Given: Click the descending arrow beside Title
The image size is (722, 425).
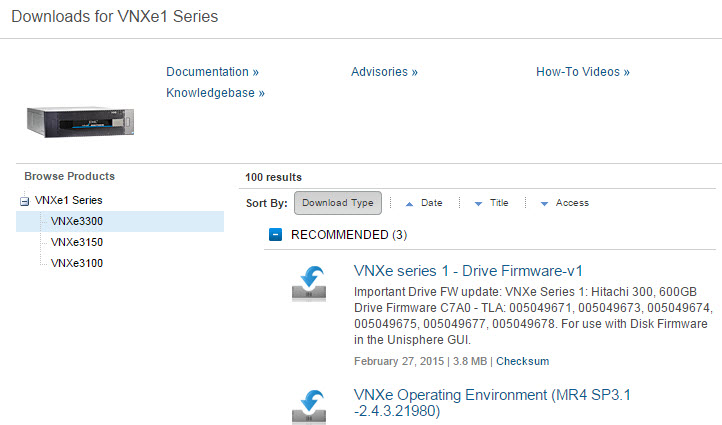Looking at the screenshot, I should click(x=478, y=203).
